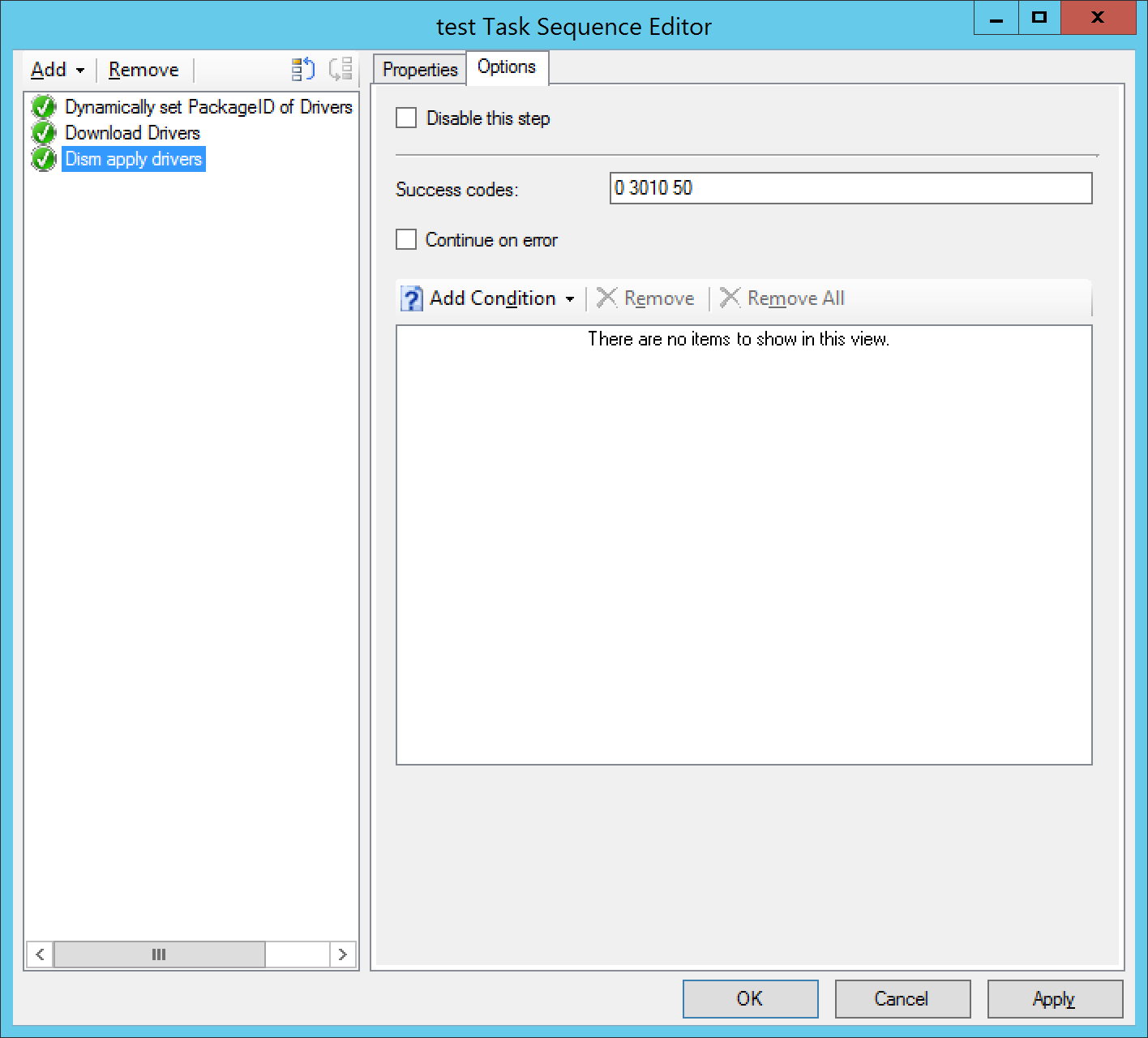
Task: Open the Add dropdown menu
Action: pyautogui.click(x=58, y=70)
